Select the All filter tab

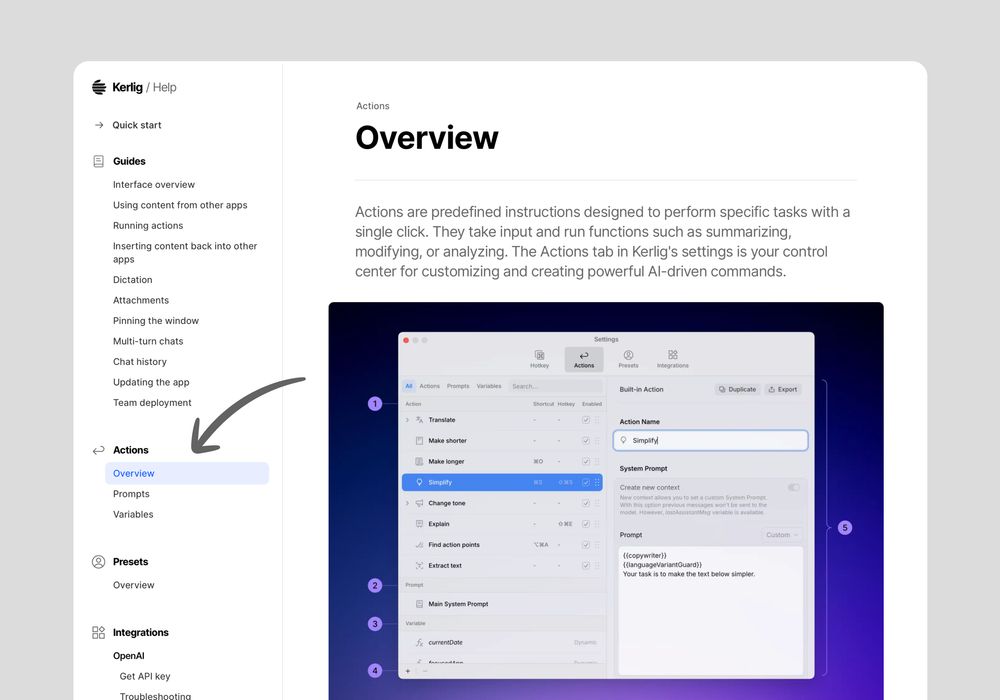click(409, 386)
